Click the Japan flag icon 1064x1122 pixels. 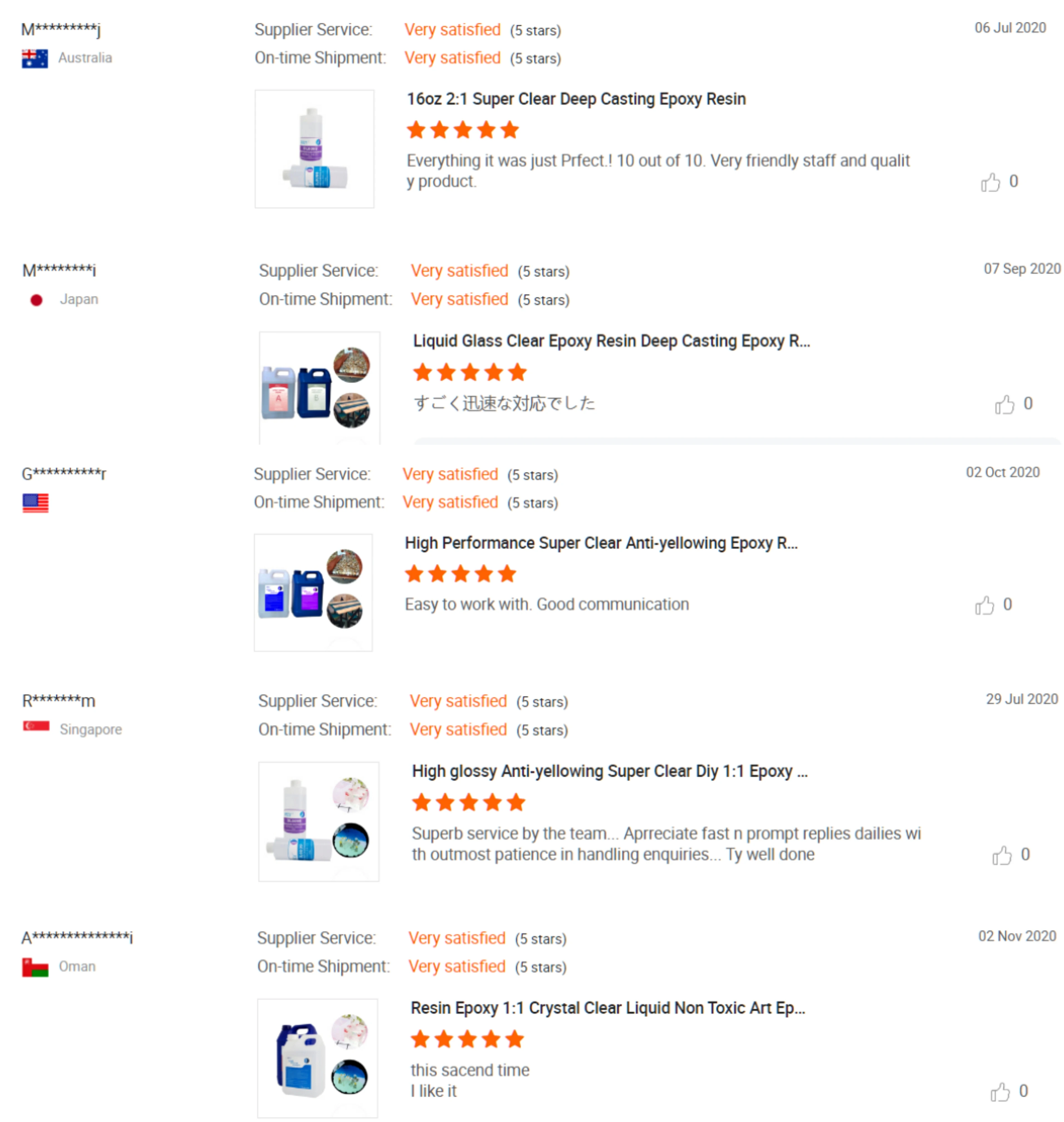pyautogui.click(x=36, y=300)
